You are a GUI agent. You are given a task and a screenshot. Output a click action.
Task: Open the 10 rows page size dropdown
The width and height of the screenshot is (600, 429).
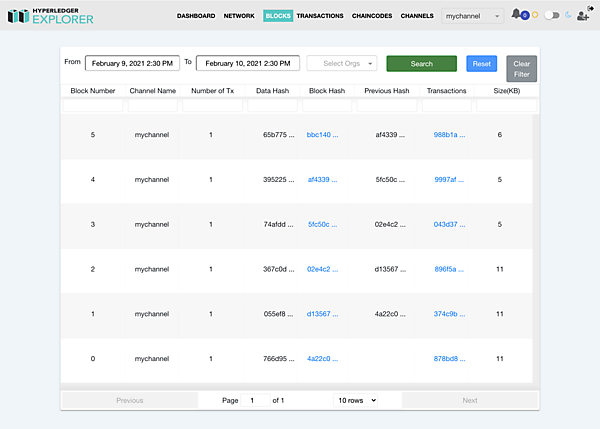pyautogui.click(x=356, y=400)
